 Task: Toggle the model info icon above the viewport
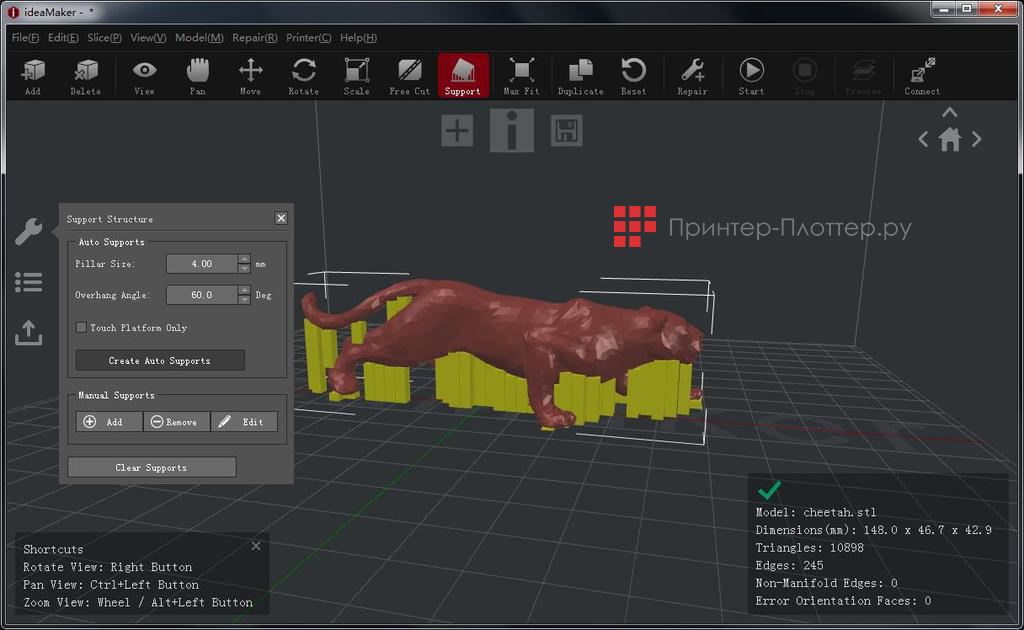(512, 130)
